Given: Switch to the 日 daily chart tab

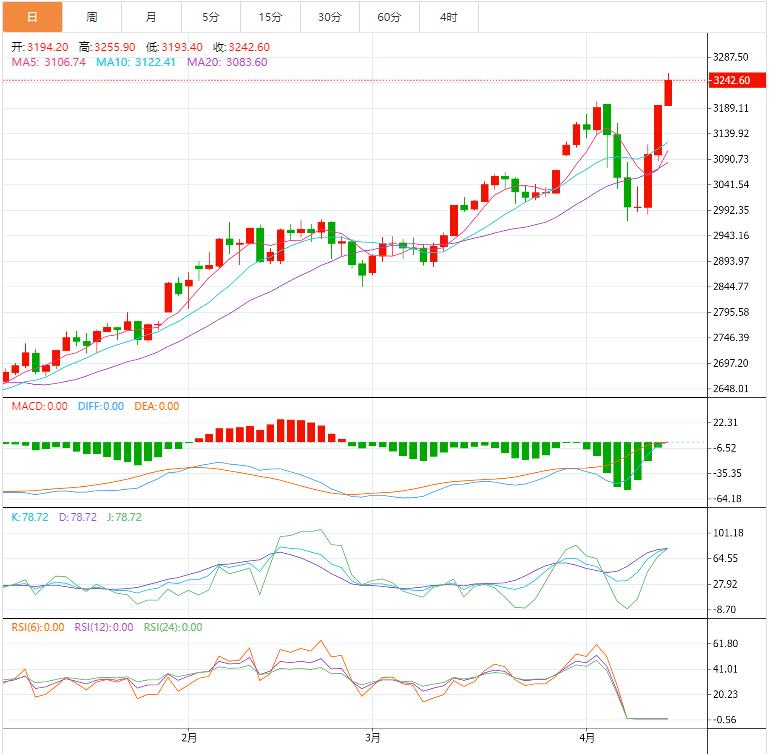Looking at the screenshot, I should click(x=32, y=17).
